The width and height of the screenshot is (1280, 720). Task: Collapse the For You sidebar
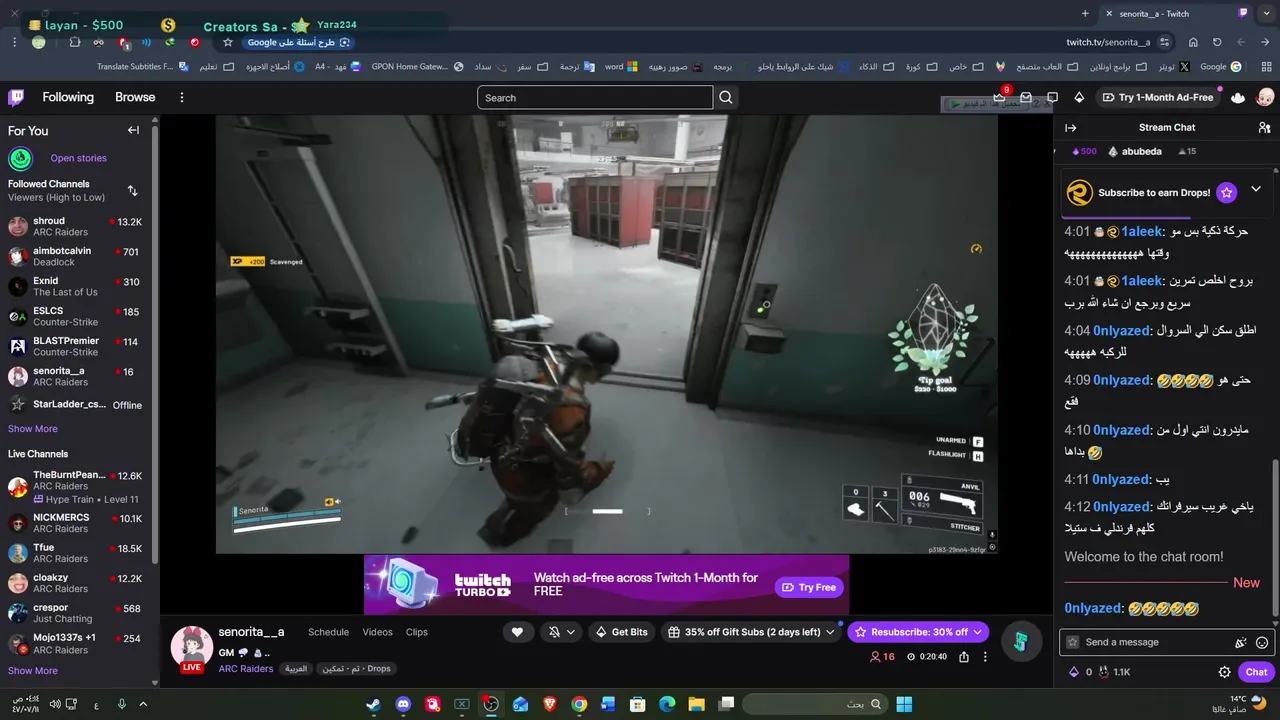(x=133, y=130)
